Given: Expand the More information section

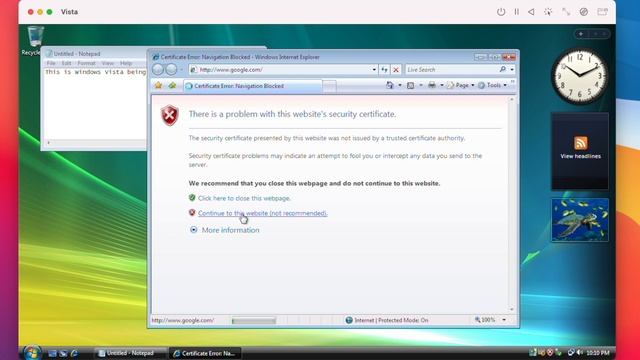Looking at the screenshot, I should (224, 230).
